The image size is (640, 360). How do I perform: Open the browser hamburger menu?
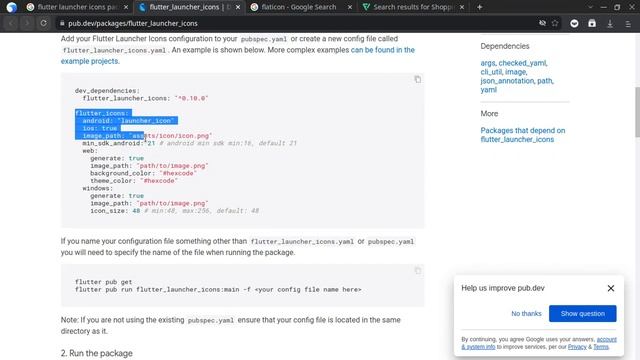(628, 24)
